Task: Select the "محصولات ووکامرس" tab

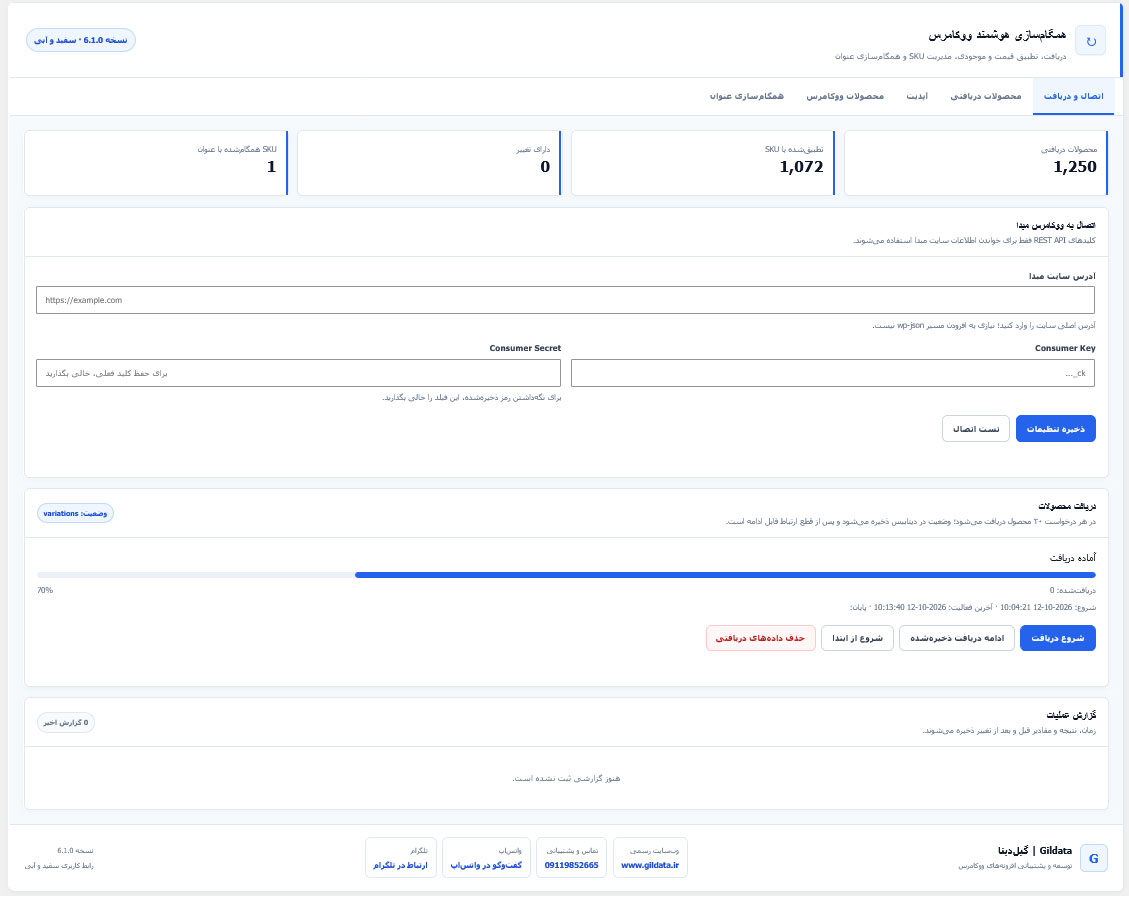Action: pyautogui.click(x=845, y=96)
